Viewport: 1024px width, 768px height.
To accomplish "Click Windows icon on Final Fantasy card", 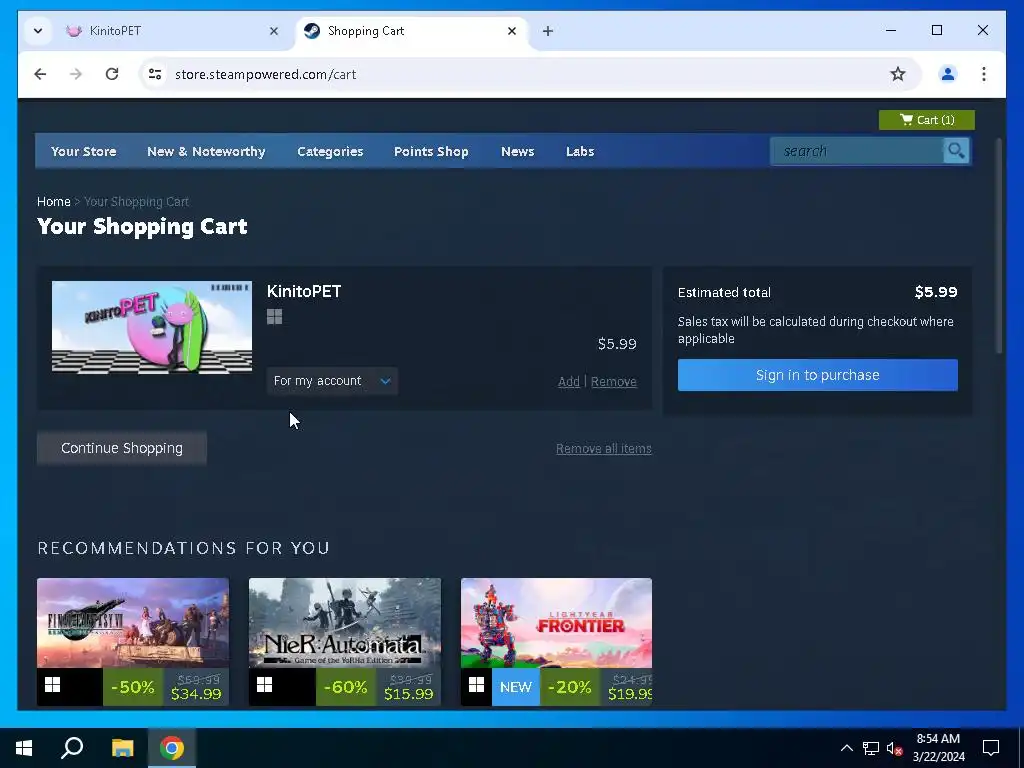I will point(52,684).
